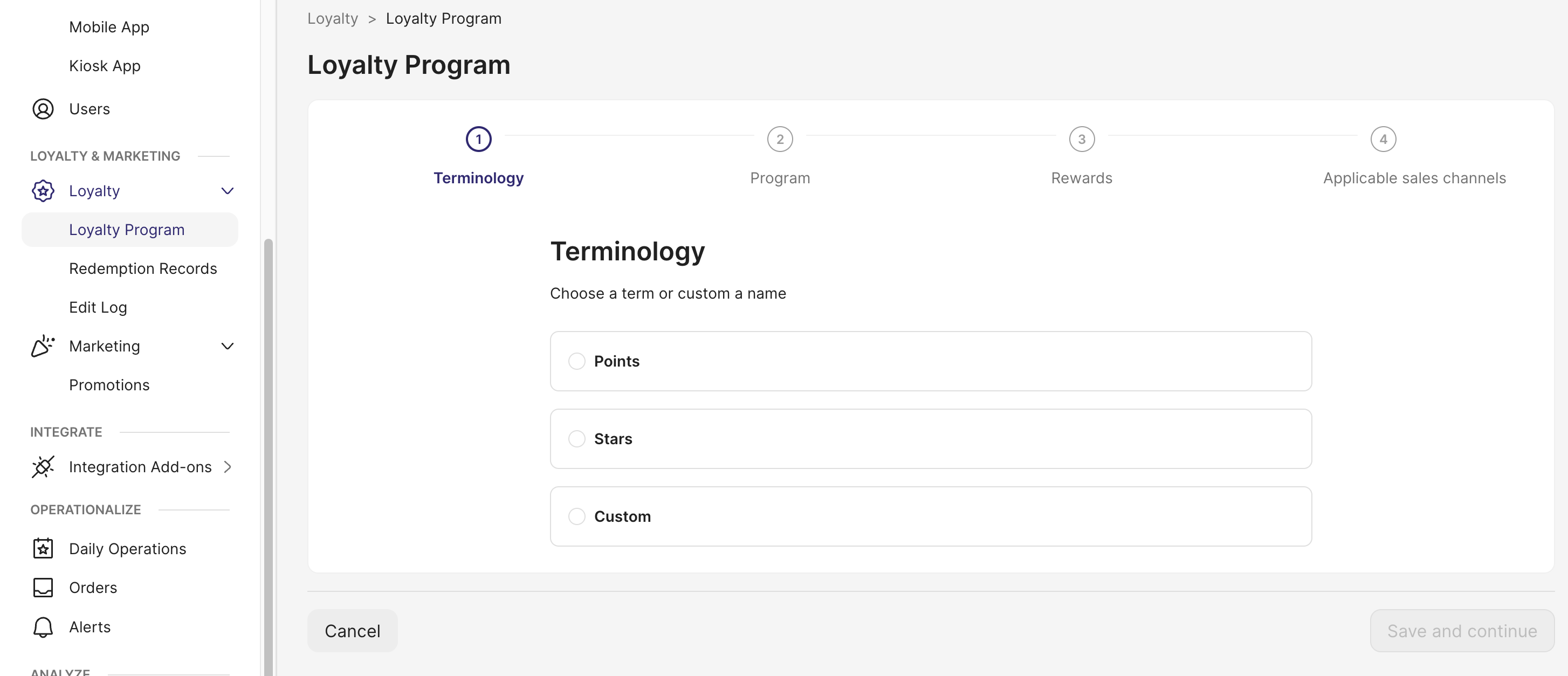Click the Integration Add-ons plug icon
Image resolution: width=1568 pixels, height=676 pixels.
(x=43, y=467)
